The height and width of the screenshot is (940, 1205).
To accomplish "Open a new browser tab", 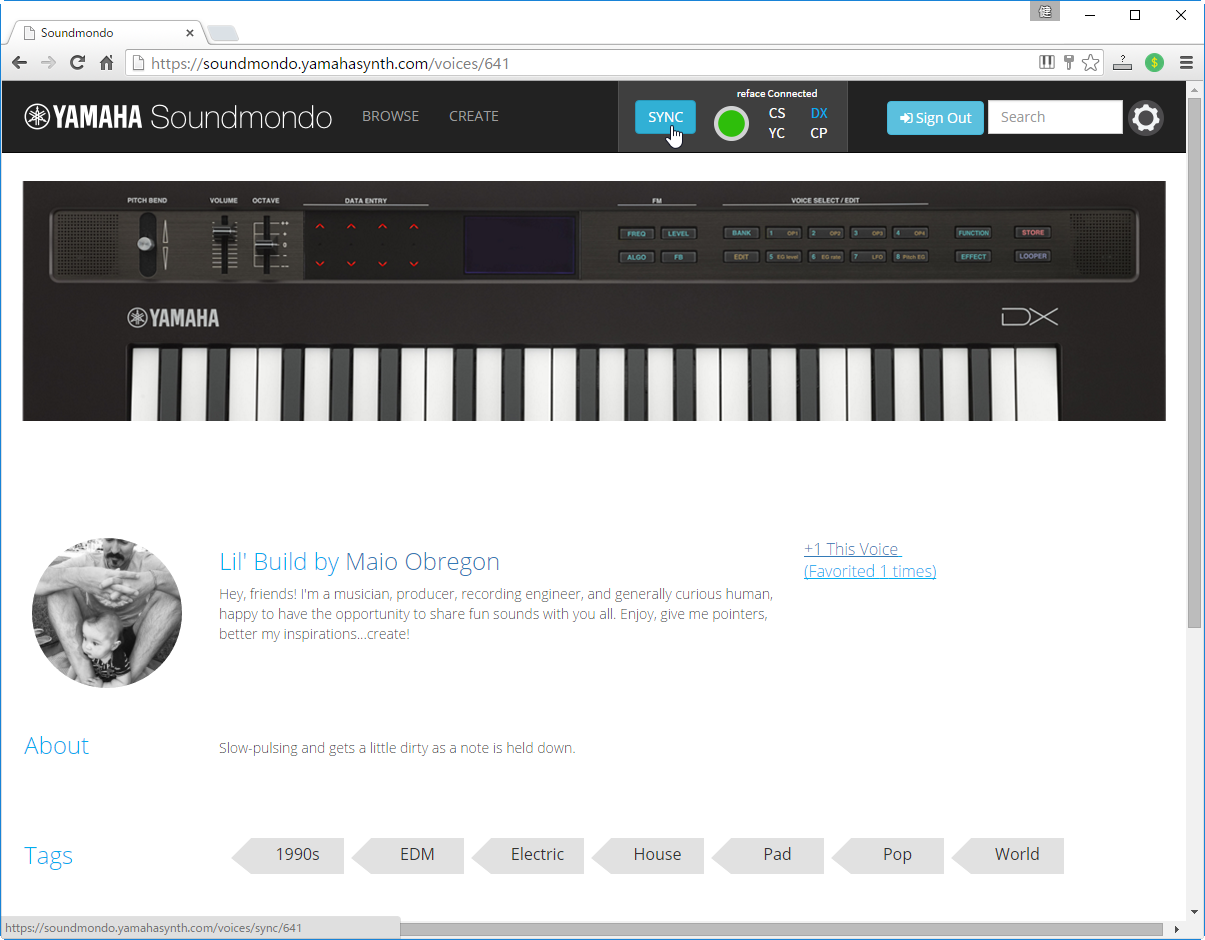I will (x=223, y=34).
